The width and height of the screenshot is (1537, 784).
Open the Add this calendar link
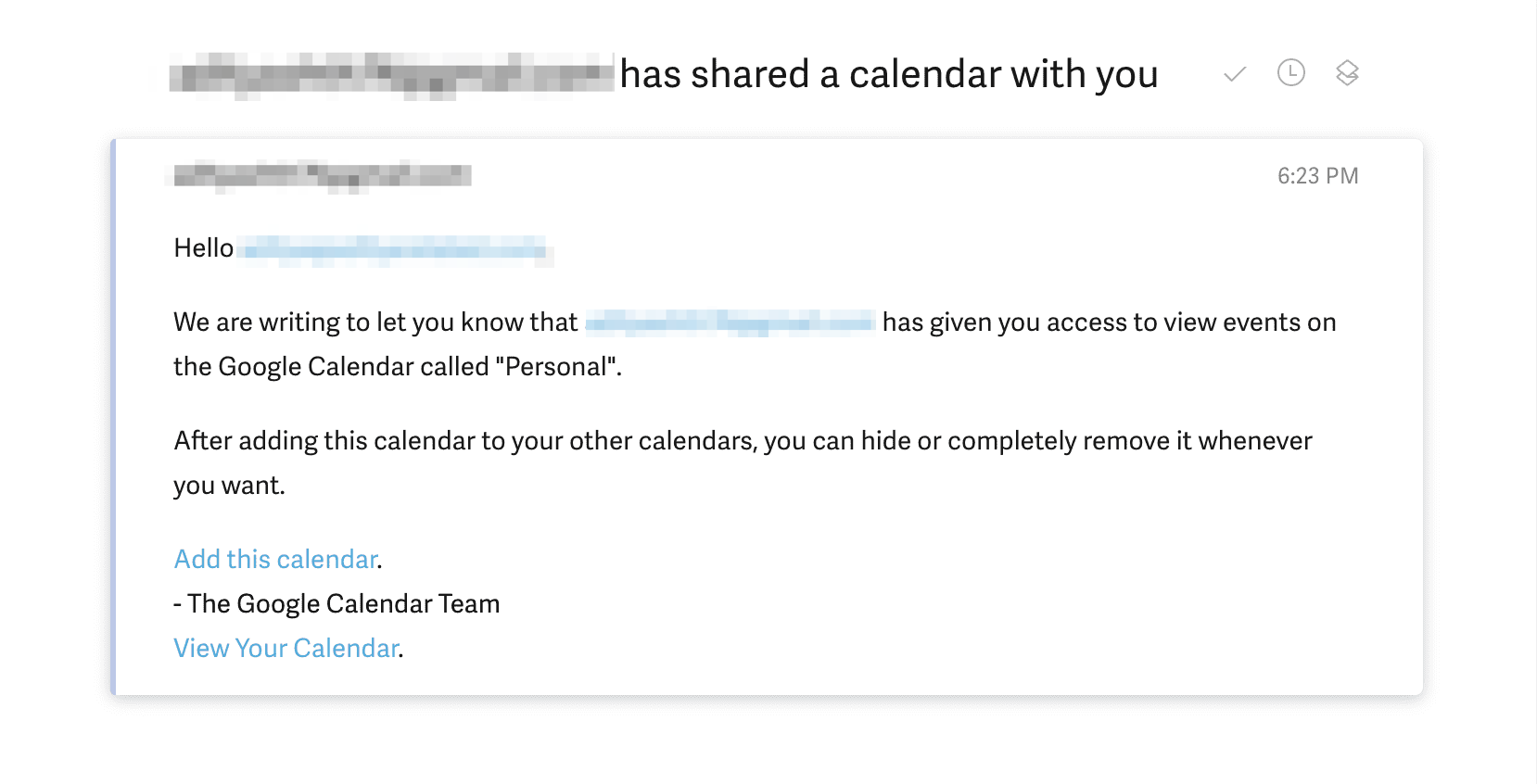(274, 559)
